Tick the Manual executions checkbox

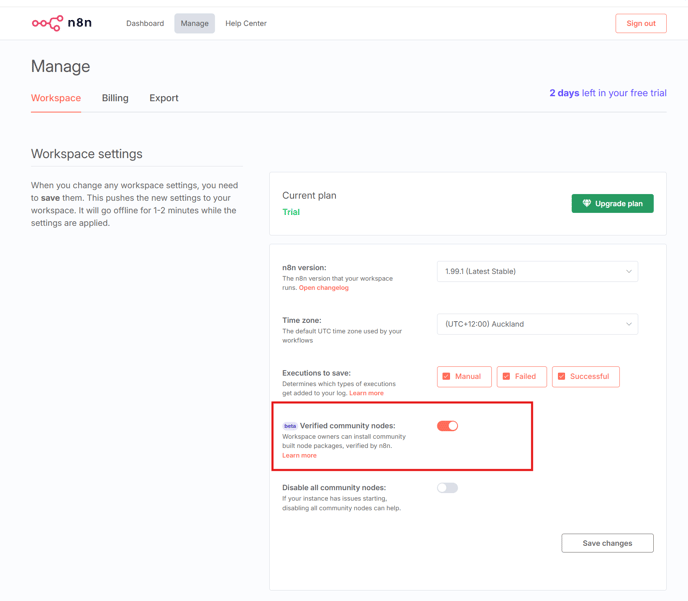[446, 376]
